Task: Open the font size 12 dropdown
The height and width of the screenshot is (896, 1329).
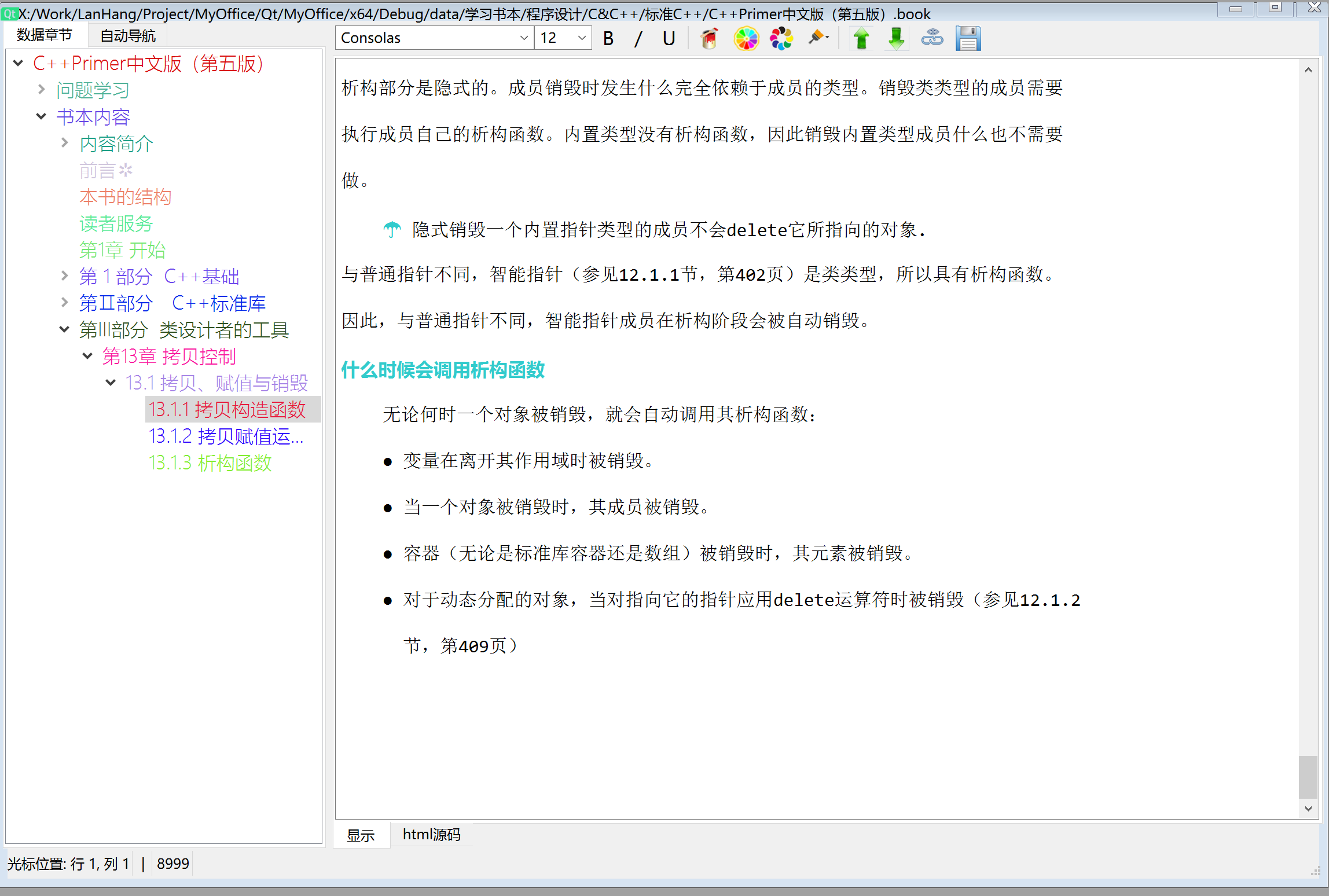Action: (x=581, y=38)
